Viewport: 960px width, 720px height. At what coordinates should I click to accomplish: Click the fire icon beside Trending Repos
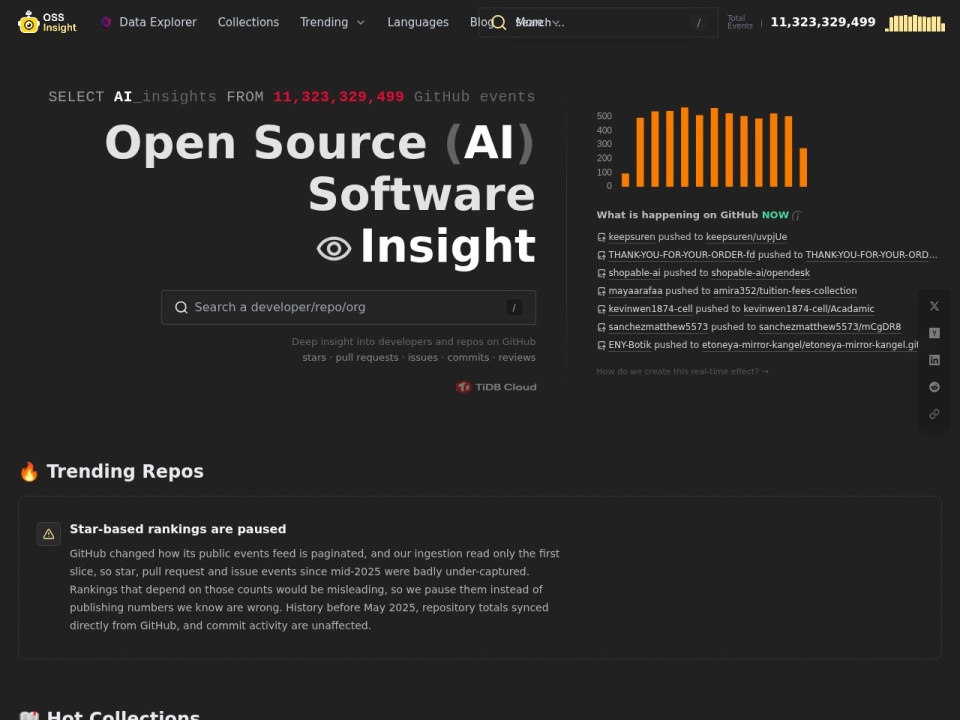point(29,471)
